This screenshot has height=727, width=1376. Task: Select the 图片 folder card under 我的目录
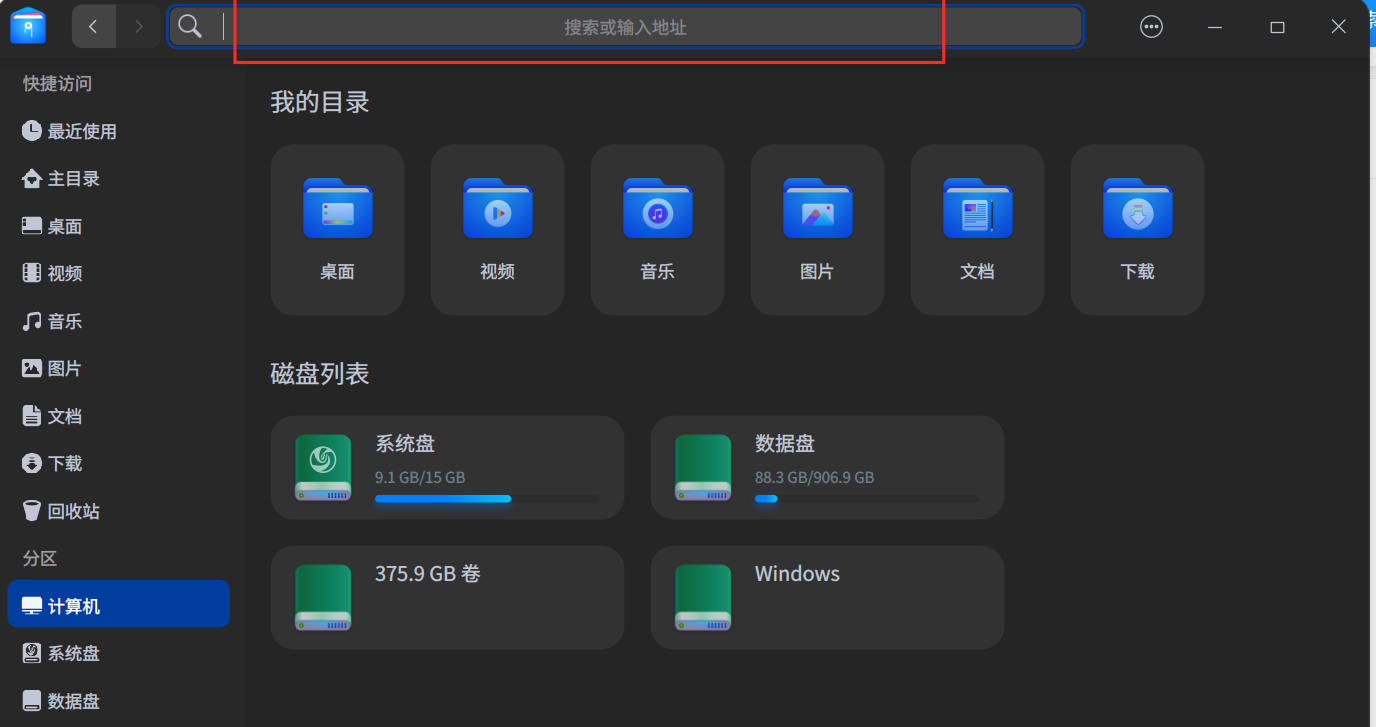coord(817,230)
